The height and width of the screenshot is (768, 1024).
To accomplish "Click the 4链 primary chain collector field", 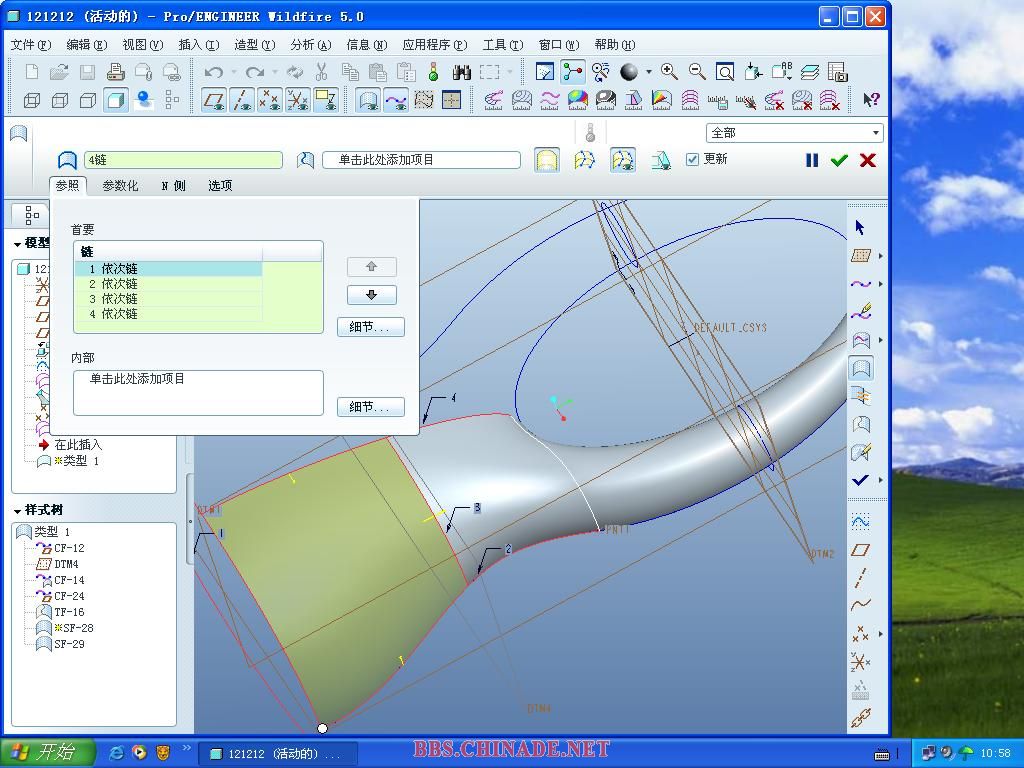I will tap(184, 160).
